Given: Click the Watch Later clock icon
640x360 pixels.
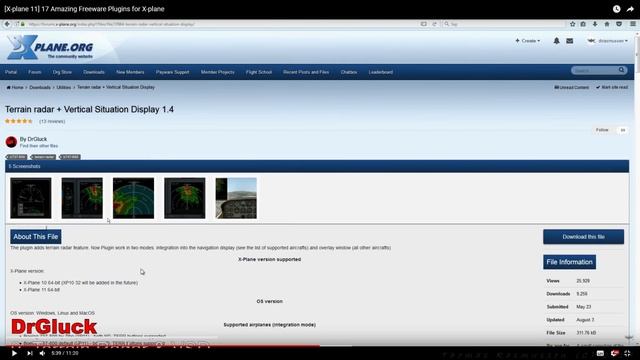Looking at the screenshot, I should 616,9.
